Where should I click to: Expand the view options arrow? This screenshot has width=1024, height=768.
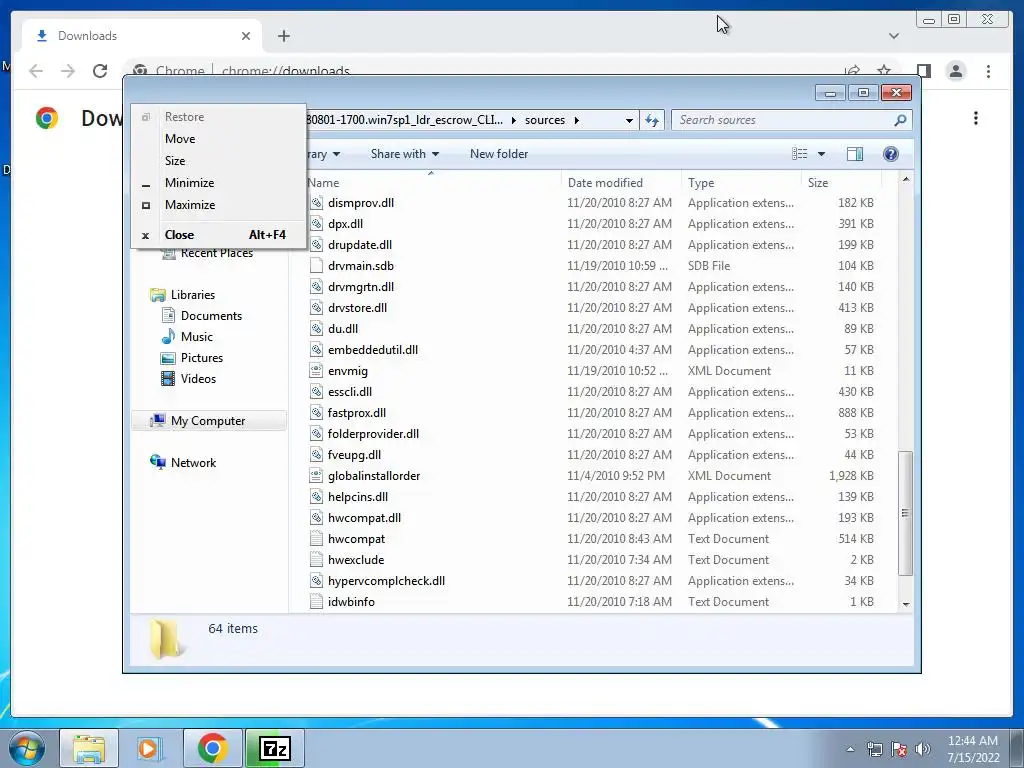822,154
